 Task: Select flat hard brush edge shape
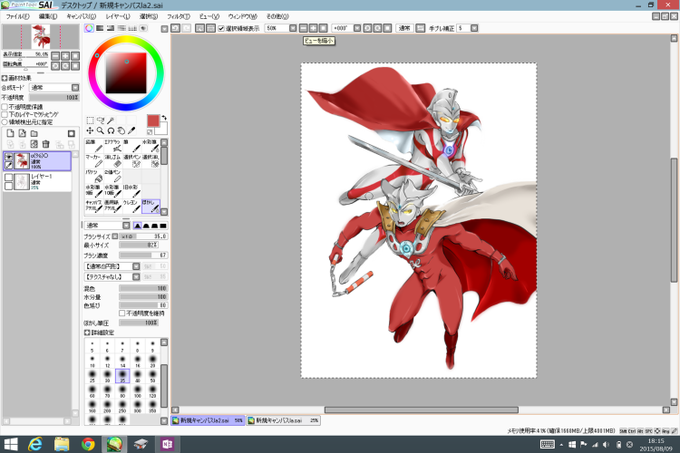pyautogui.click(x=163, y=225)
